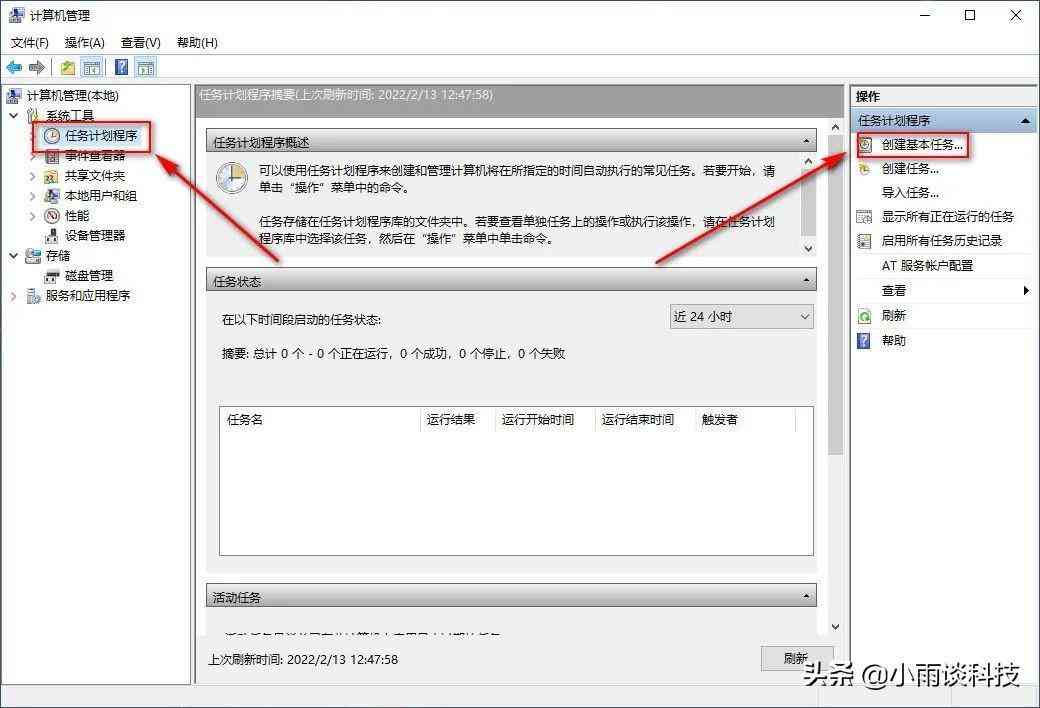Click AT 服务帐户配置 action
This screenshot has width=1040, height=708.
927,265
